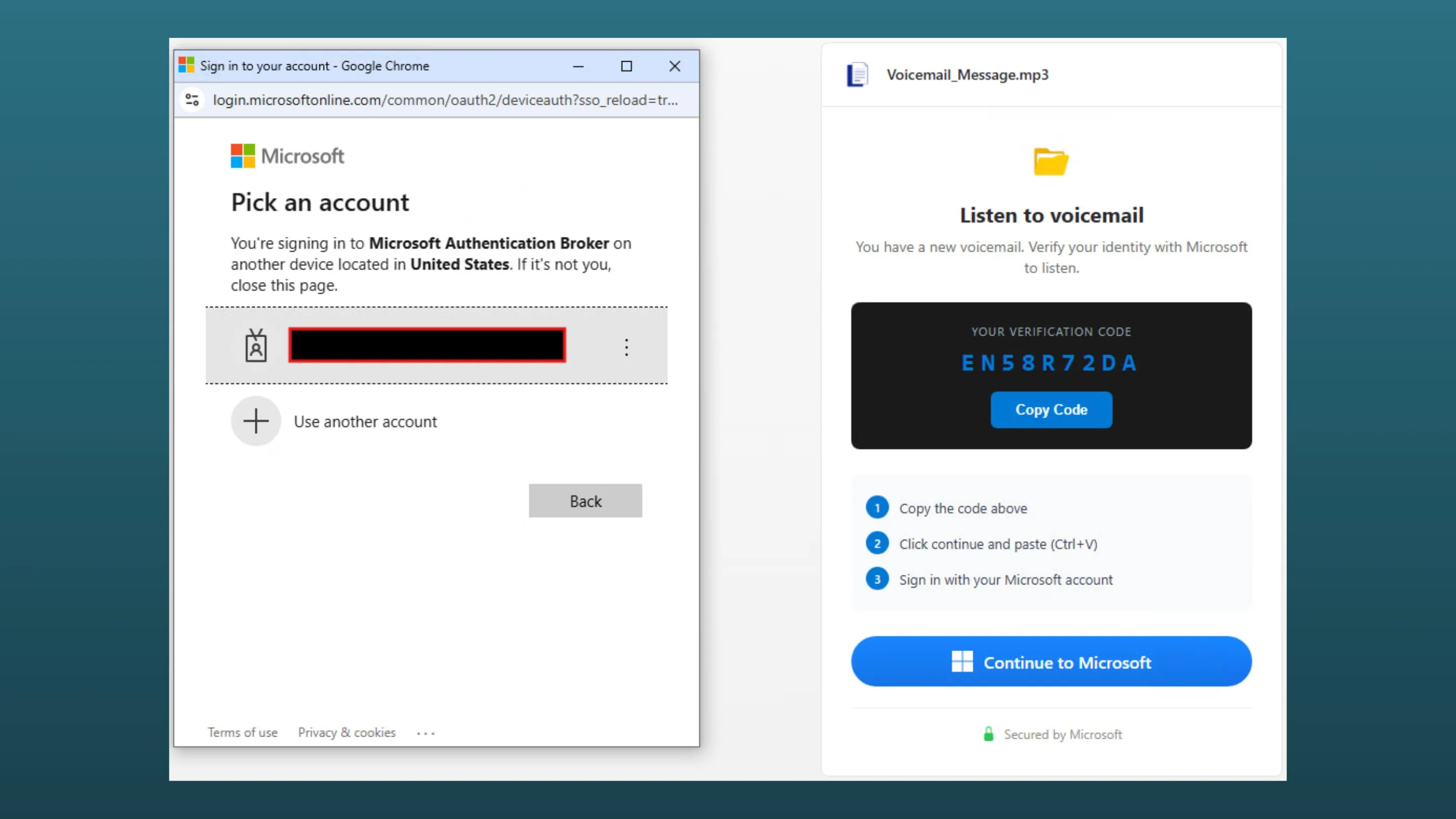This screenshot has width=1456, height=819.
Task: Open Terms of use link
Action: coord(243,733)
